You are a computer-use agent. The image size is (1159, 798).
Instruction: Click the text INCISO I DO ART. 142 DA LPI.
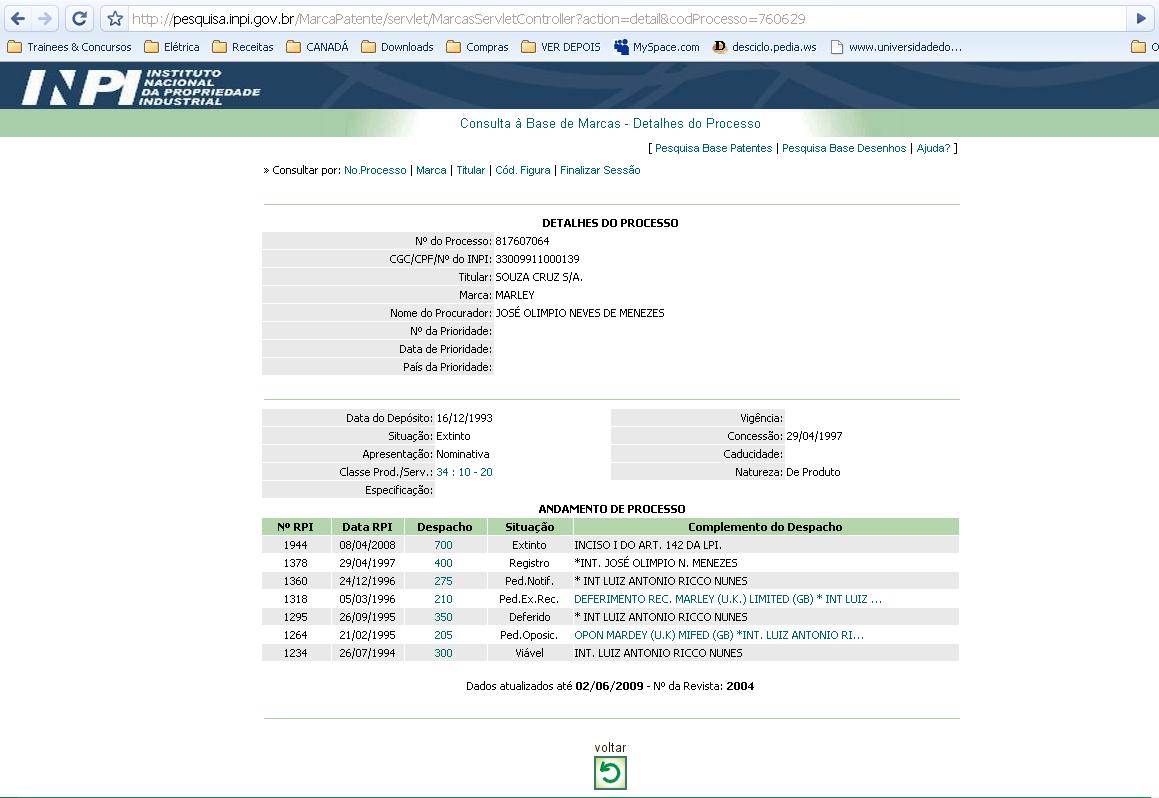648,545
